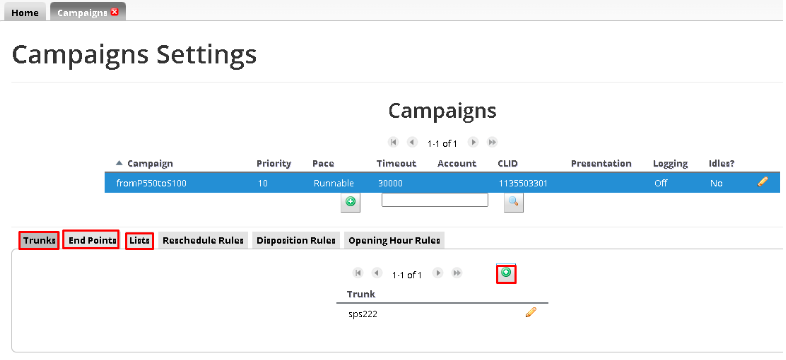Close the Campaigns tab with red X

click(x=114, y=12)
